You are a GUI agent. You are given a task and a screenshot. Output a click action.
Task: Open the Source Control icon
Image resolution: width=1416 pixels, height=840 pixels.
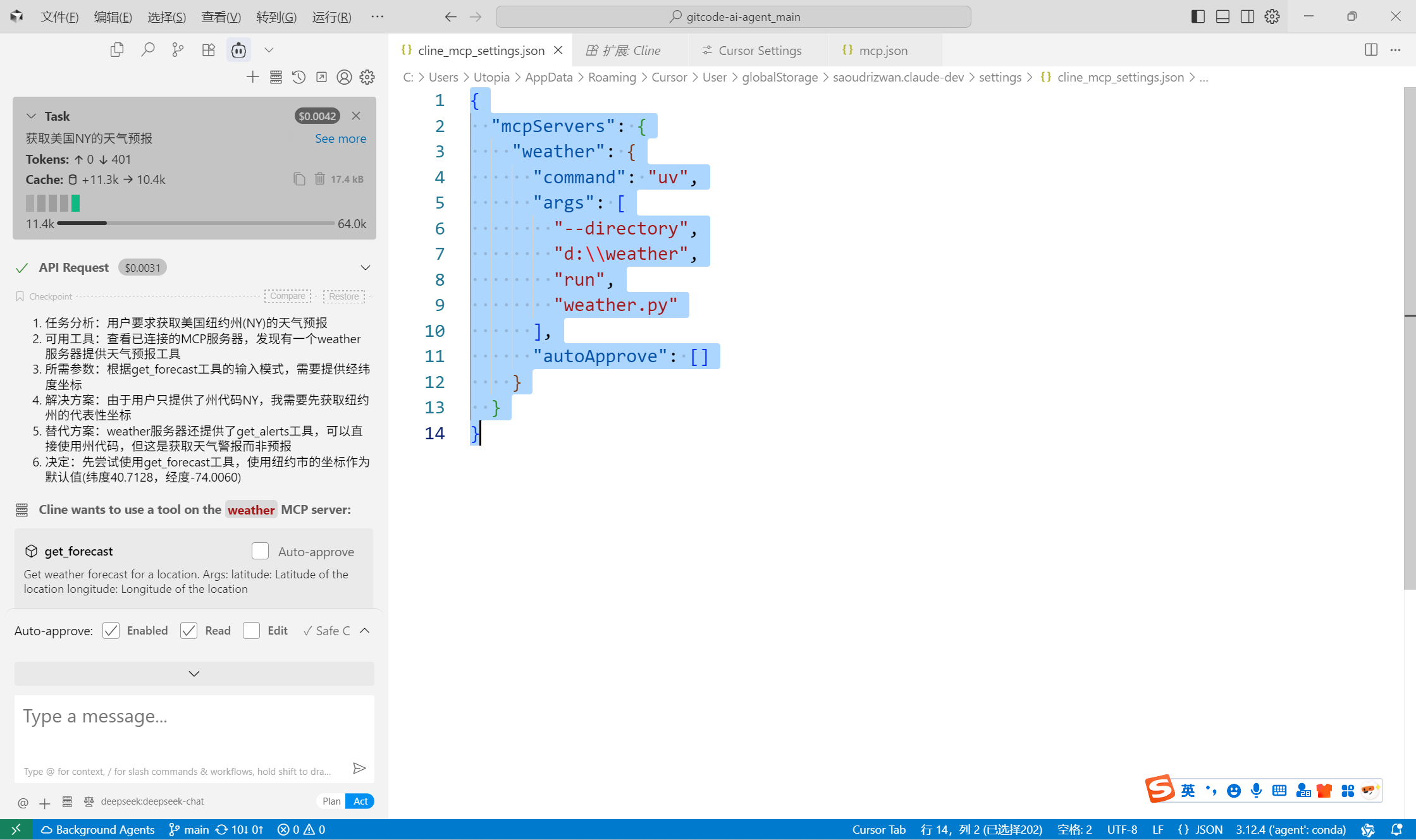178,50
